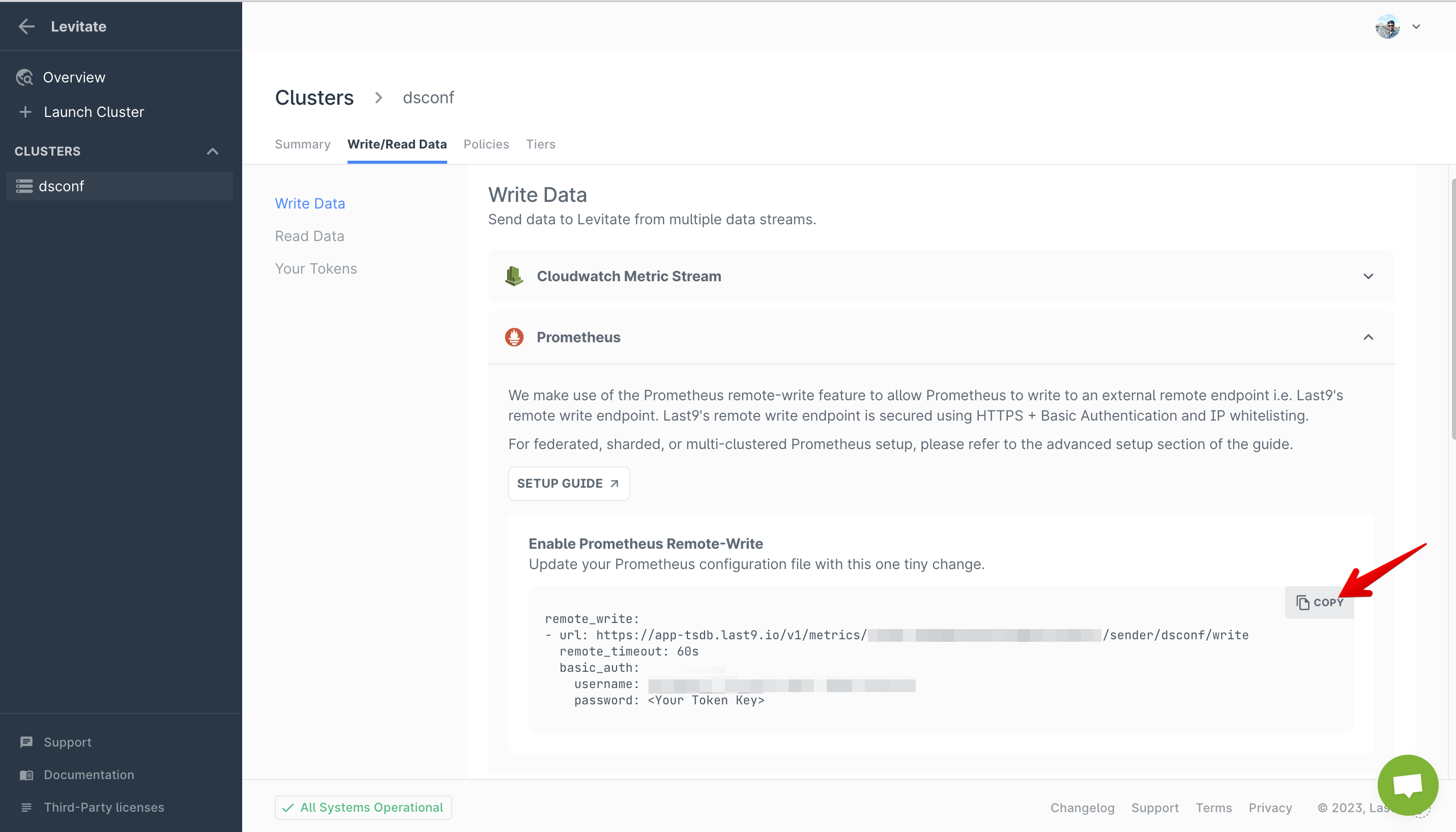Collapse the Prometheus section chevron

tap(1367, 337)
